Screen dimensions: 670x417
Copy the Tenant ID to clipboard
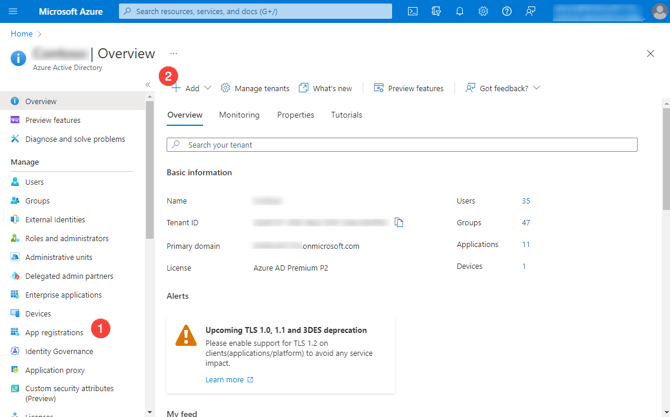click(x=399, y=223)
